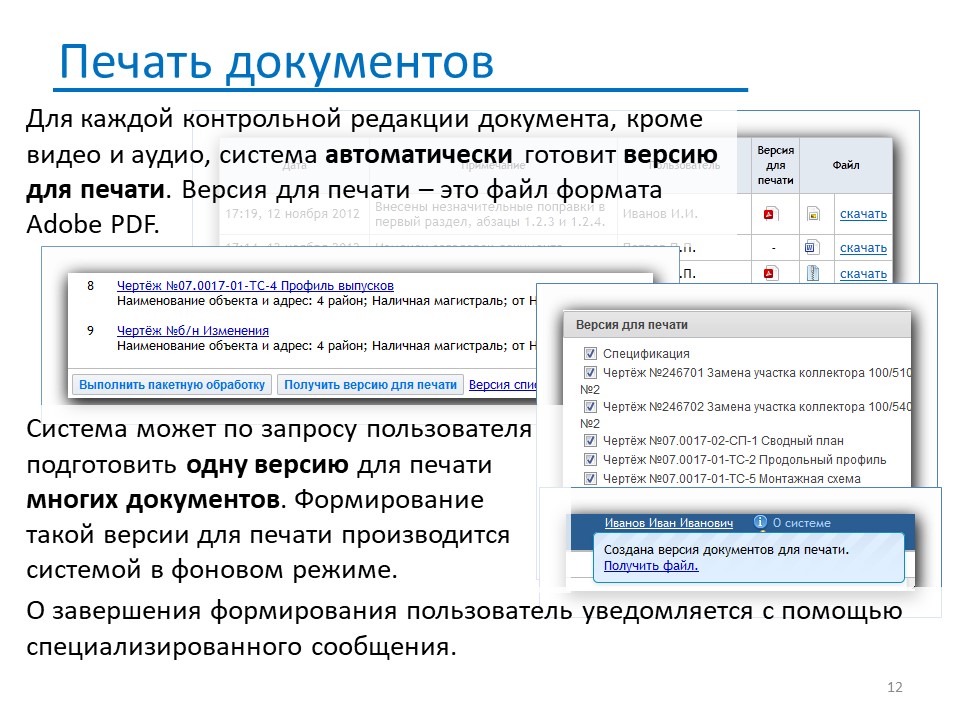The width and height of the screenshot is (960, 720).
Task: Click the Word document file icon
Action: (811, 247)
